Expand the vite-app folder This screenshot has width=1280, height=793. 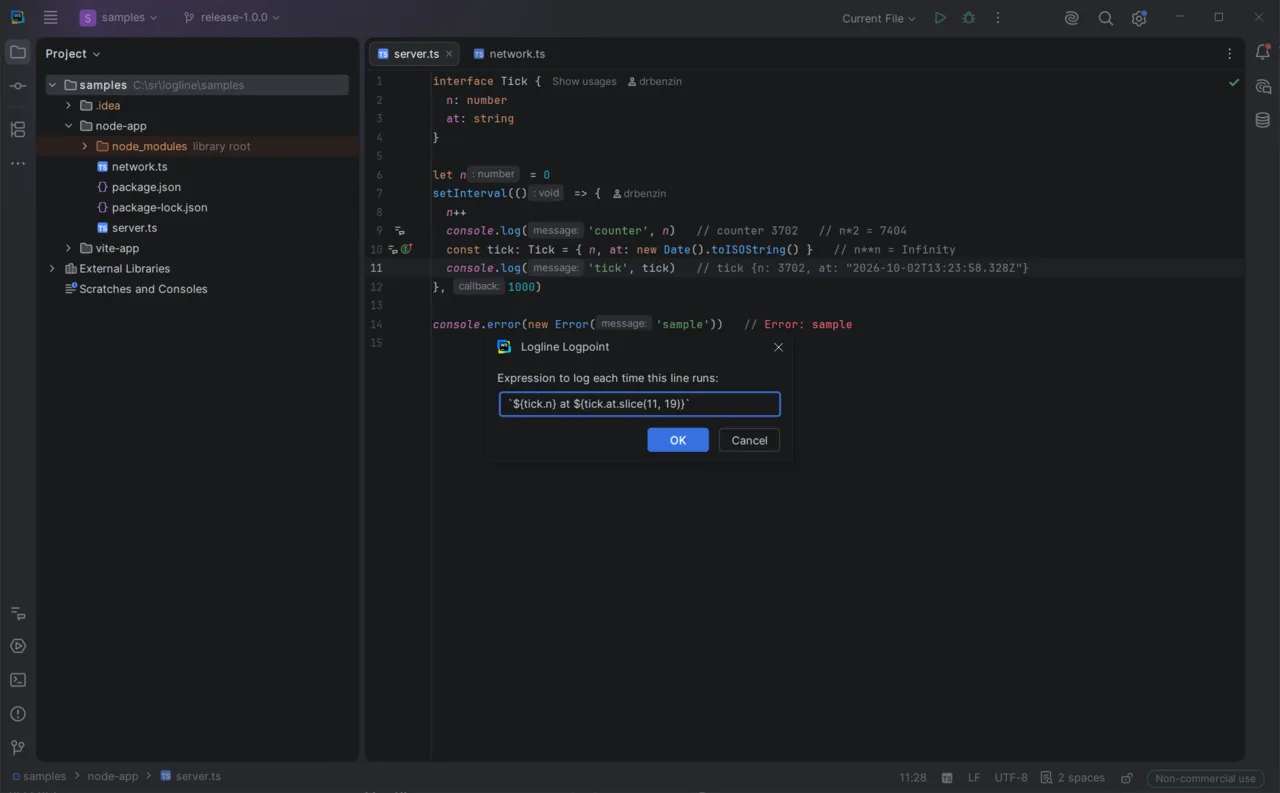(68, 248)
